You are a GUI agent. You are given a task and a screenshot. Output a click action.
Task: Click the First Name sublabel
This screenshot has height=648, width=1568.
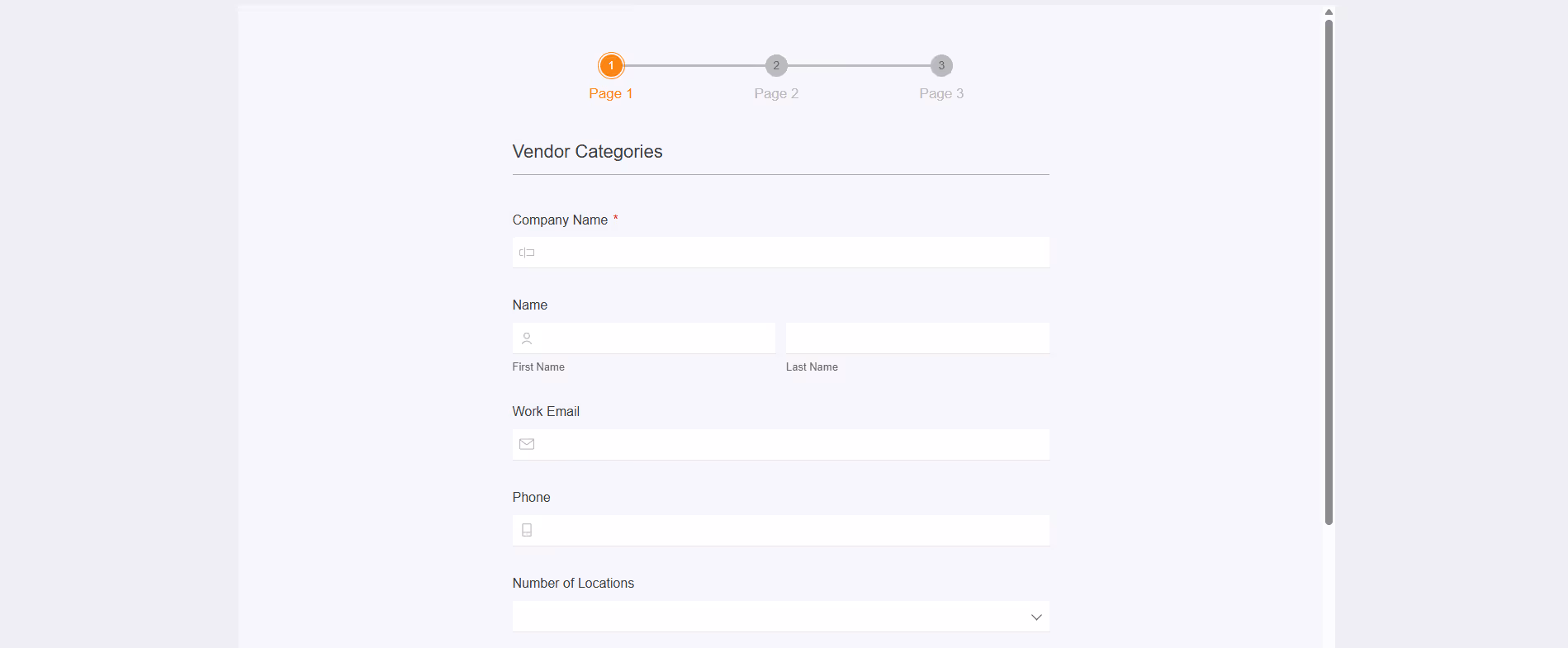[538, 367]
